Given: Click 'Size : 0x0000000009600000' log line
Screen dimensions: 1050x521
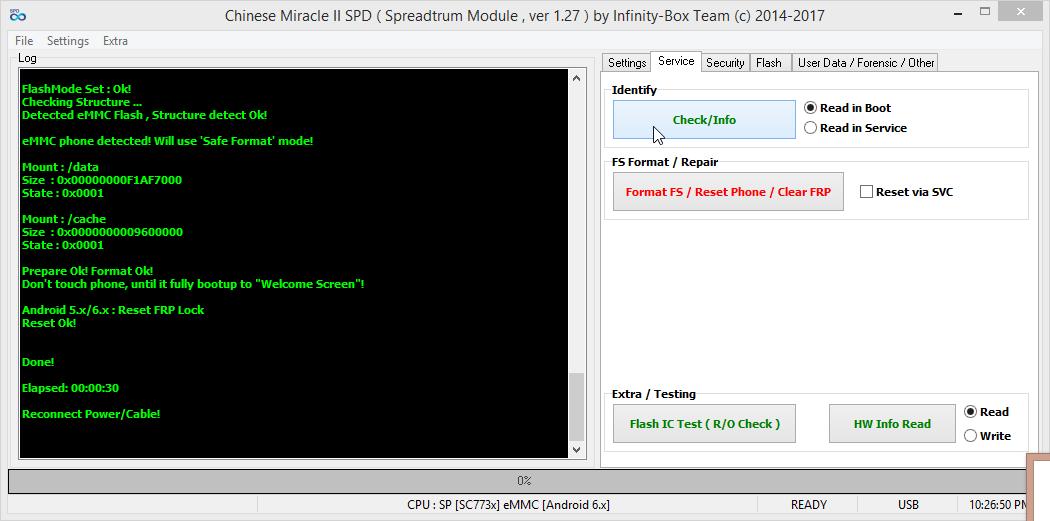Looking at the screenshot, I should click(x=102, y=232).
